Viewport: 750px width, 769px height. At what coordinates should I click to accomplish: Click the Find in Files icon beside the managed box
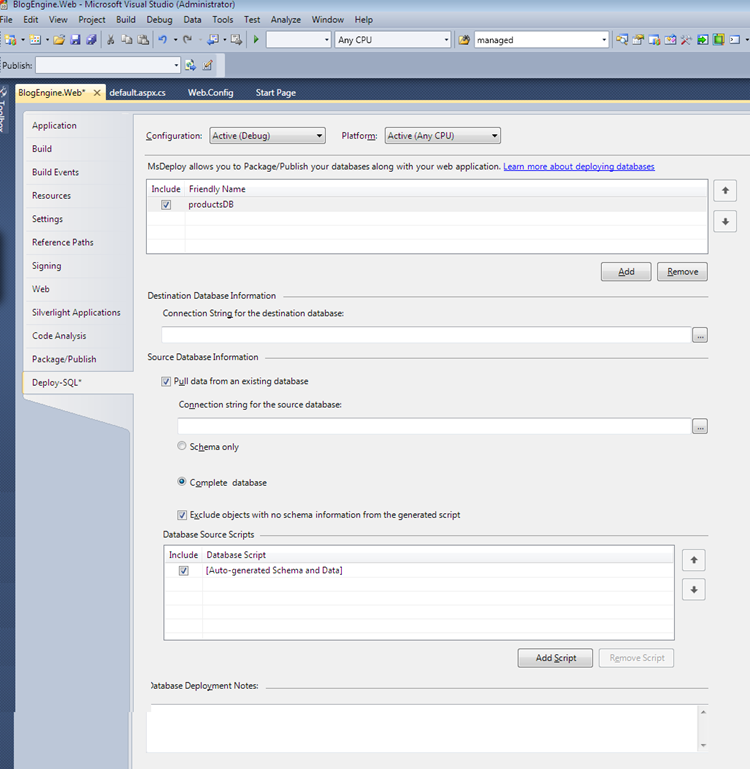(x=464, y=40)
